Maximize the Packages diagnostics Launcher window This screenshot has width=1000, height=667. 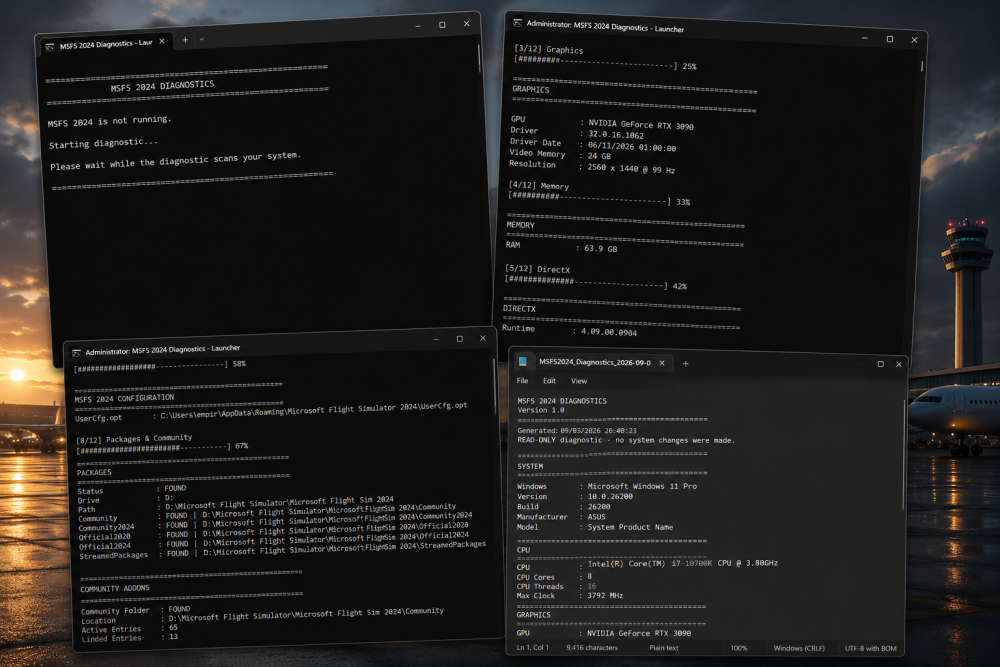[x=460, y=339]
